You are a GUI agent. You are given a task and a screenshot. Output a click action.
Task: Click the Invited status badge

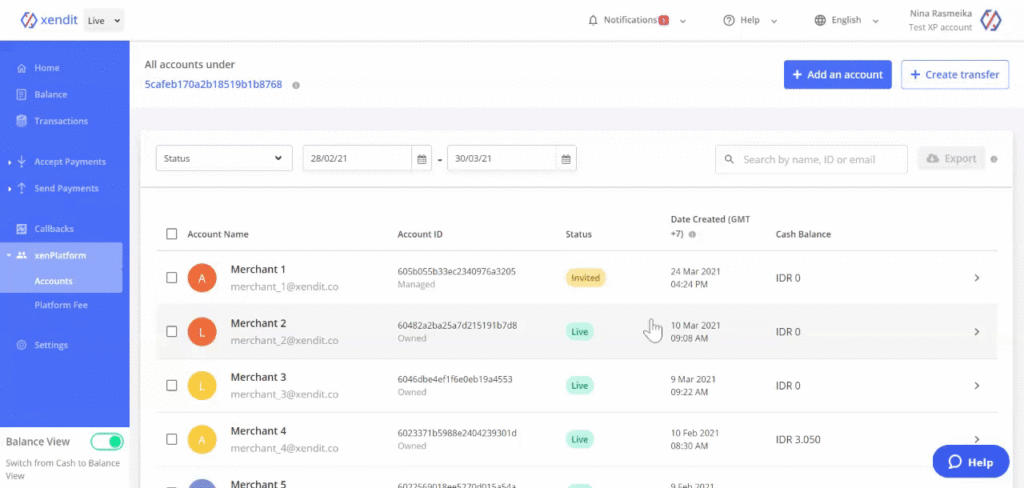[x=586, y=278]
